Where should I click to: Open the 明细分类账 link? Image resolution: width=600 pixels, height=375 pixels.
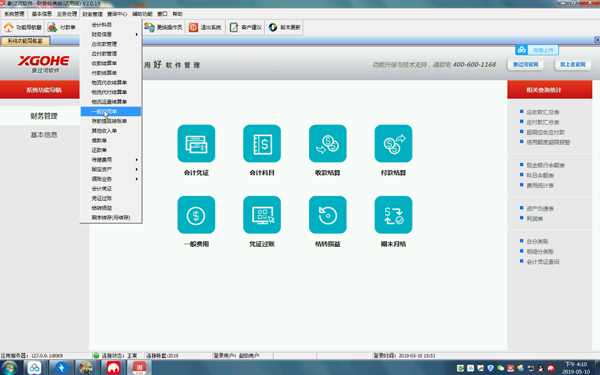click(540, 251)
